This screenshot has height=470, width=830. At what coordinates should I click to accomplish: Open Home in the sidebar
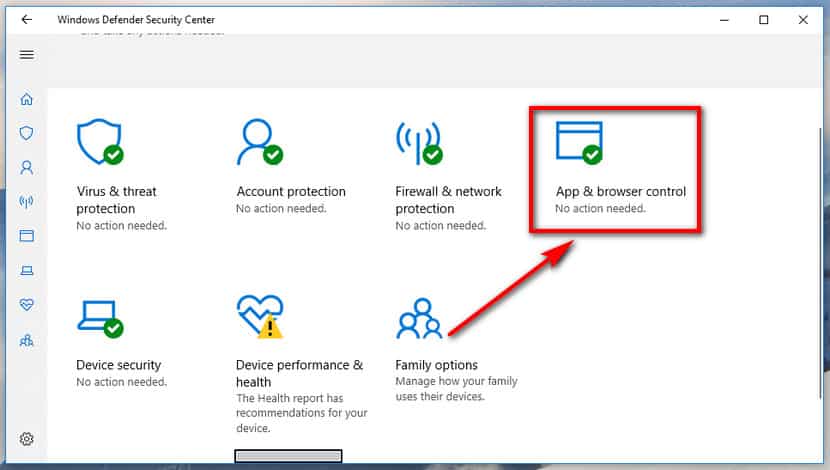(26, 99)
